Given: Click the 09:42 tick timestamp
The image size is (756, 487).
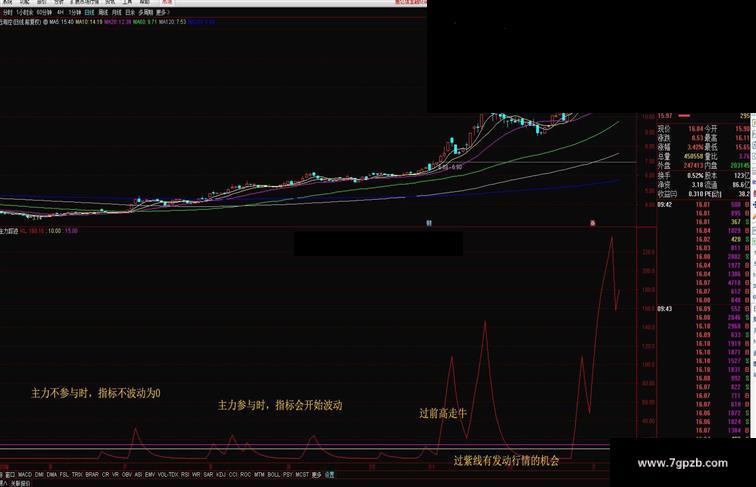Looking at the screenshot, I should [x=664, y=204].
